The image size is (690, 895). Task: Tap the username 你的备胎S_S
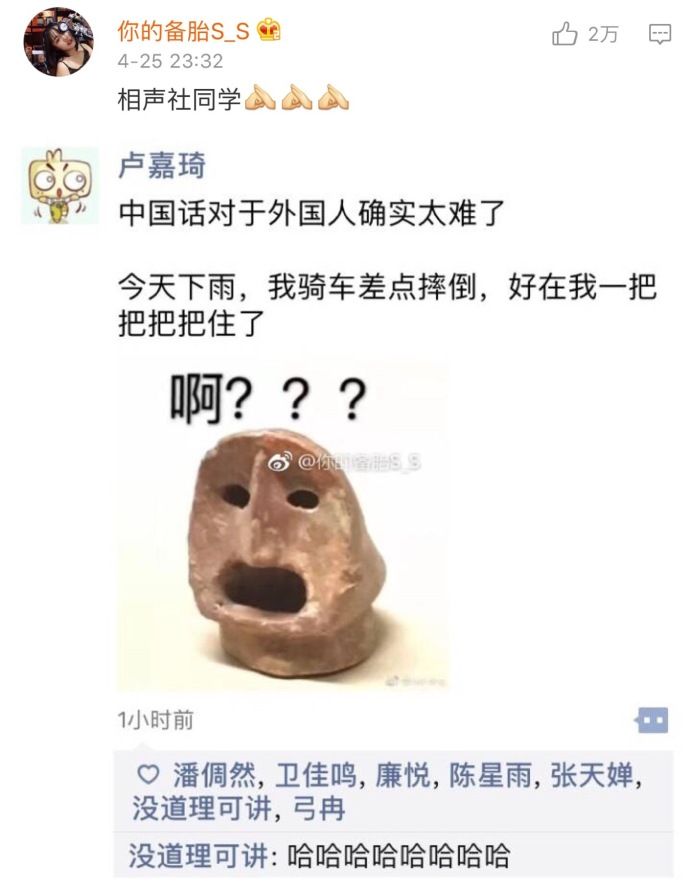[184, 31]
